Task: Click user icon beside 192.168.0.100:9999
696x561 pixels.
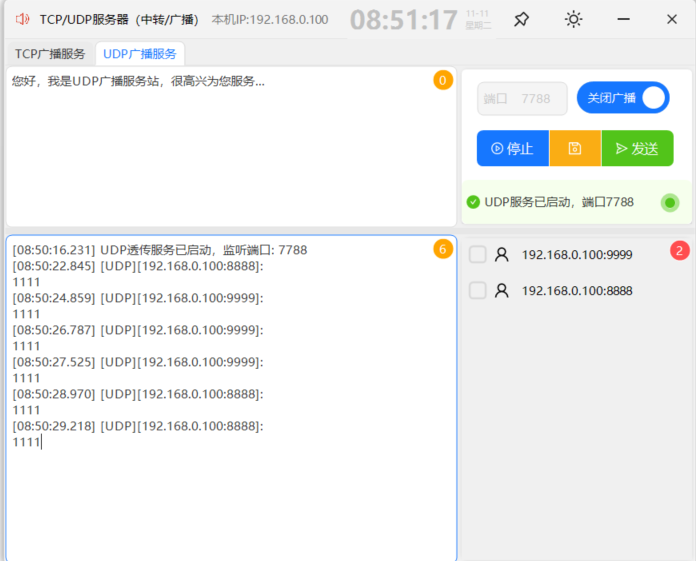Action: coord(502,254)
